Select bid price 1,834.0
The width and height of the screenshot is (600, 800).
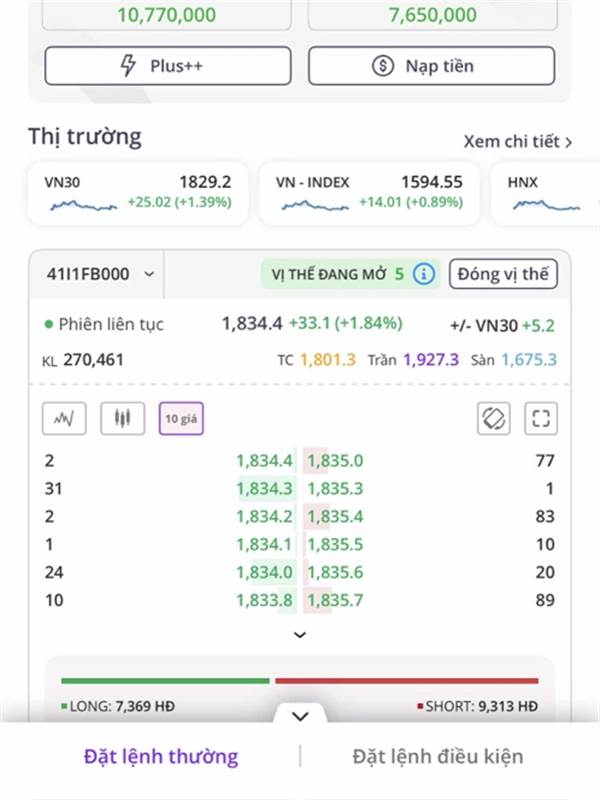pos(264,572)
